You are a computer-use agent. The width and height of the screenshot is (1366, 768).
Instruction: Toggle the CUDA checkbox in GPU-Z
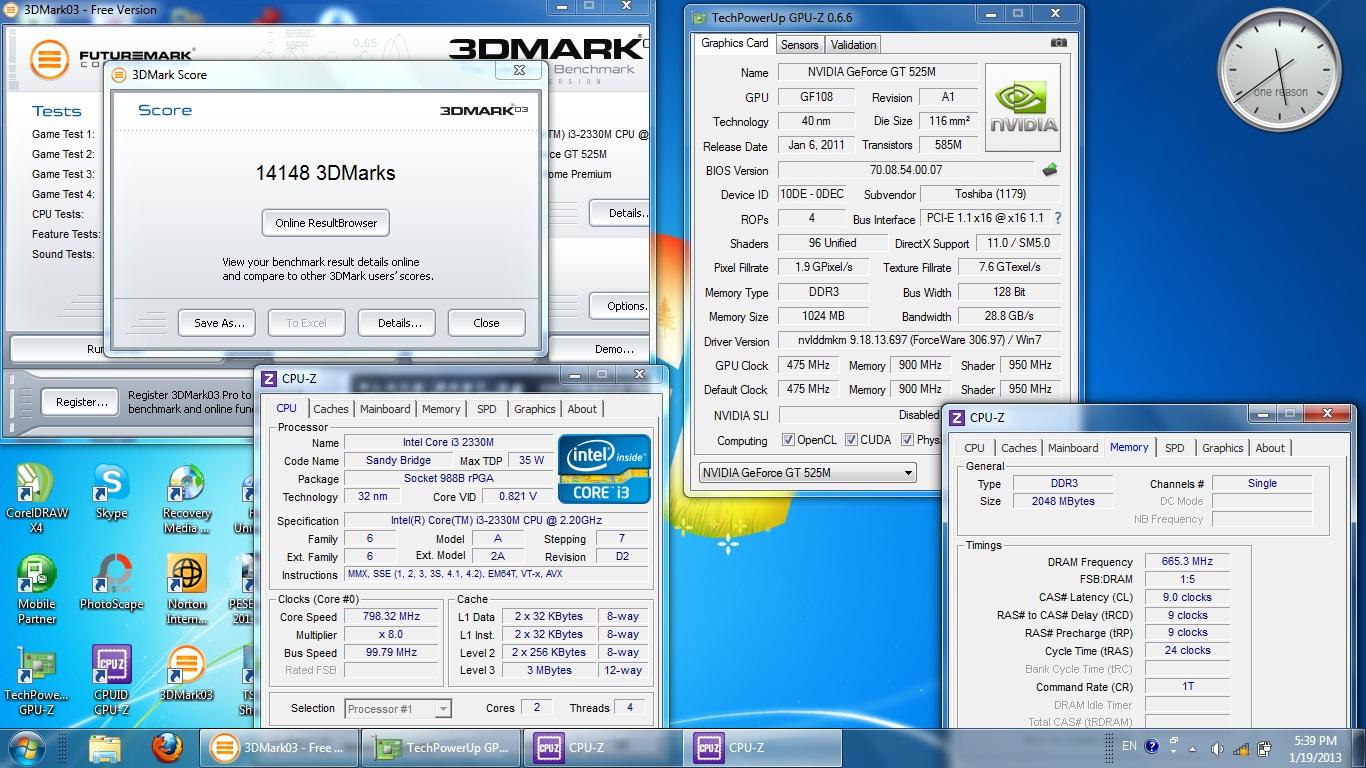tap(851, 440)
